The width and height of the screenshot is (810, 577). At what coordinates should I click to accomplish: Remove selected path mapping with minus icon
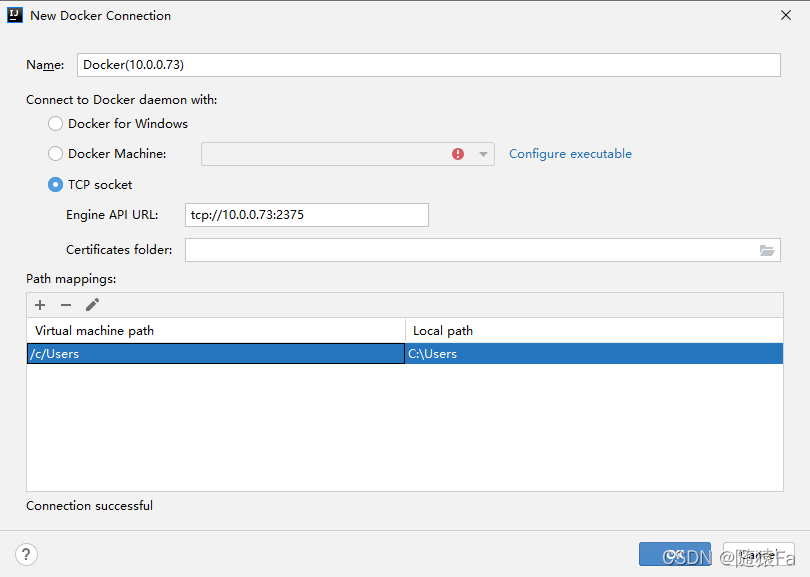66,305
